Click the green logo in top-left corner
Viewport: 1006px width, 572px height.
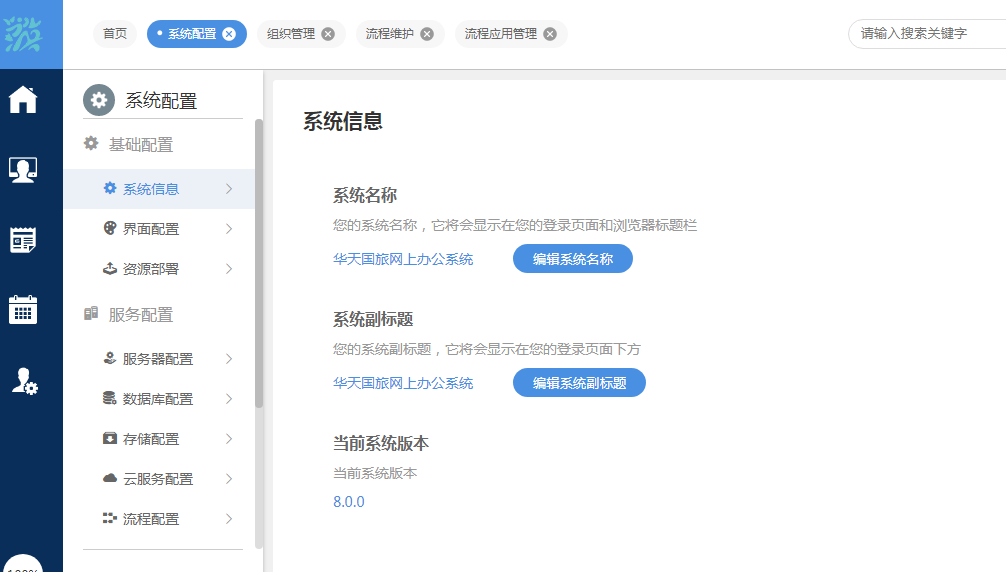[23, 34]
